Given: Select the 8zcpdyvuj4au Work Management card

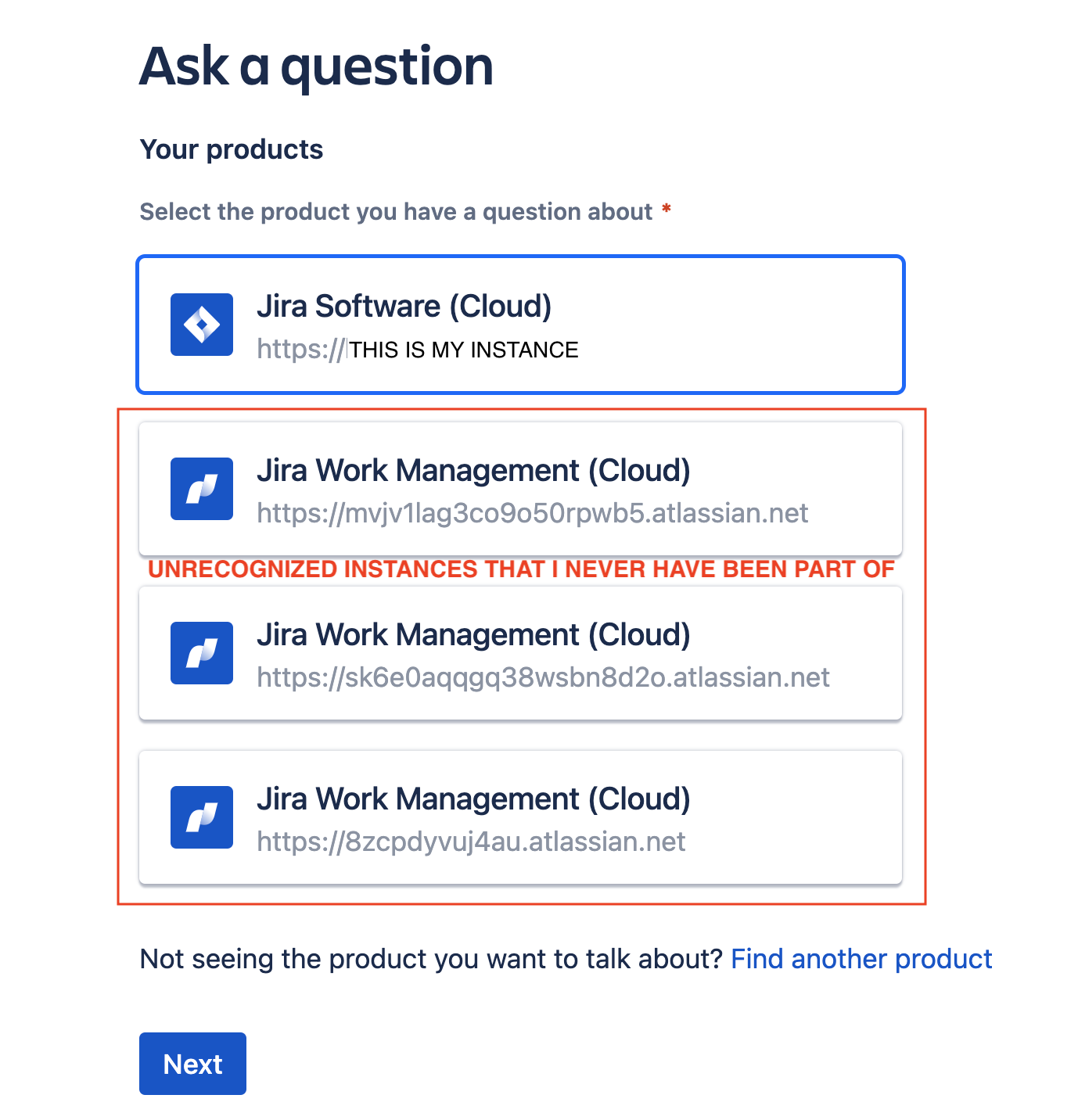Looking at the screenshot, I should 520,817.
